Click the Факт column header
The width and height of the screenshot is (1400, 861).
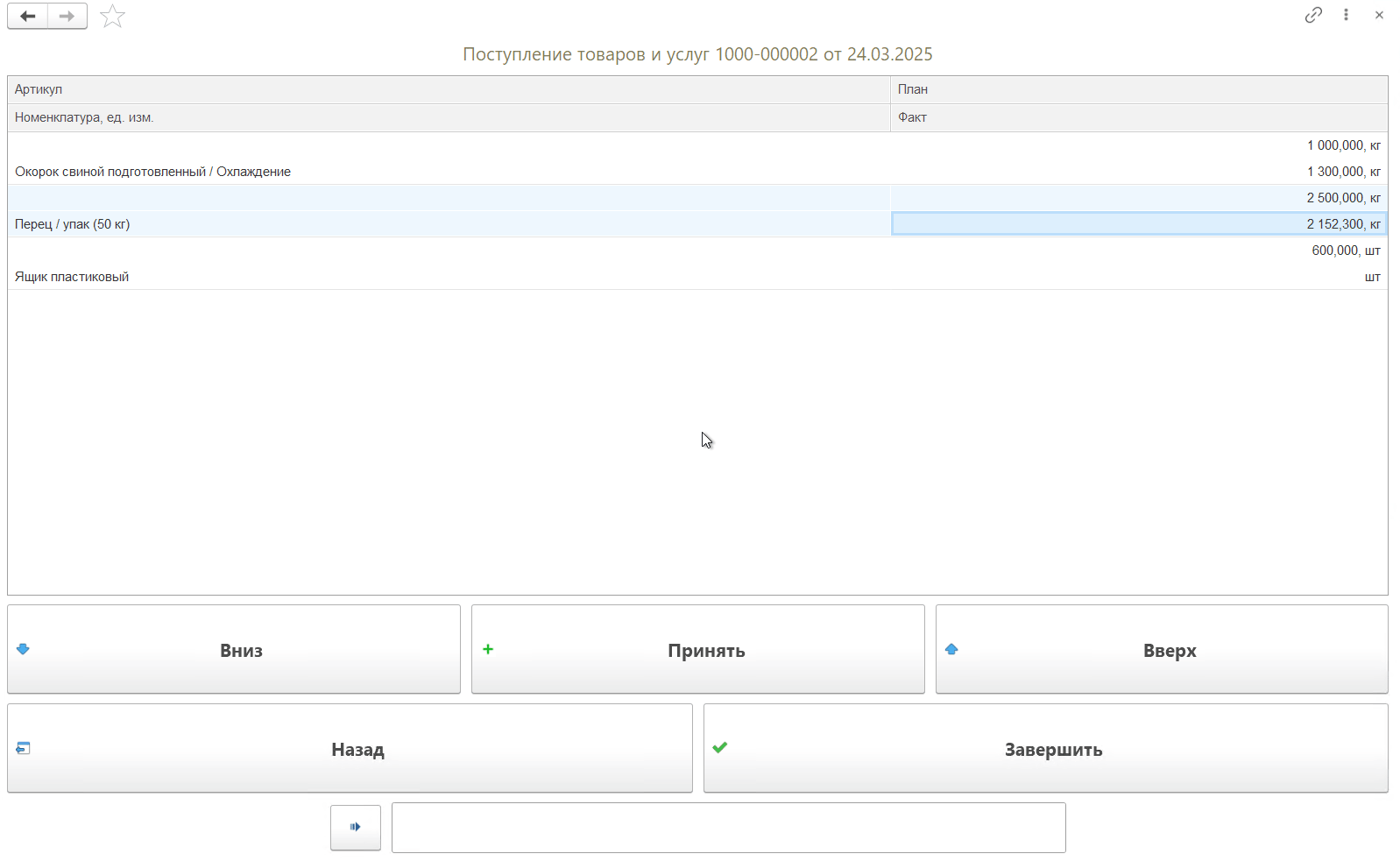(x=912, y=117)
